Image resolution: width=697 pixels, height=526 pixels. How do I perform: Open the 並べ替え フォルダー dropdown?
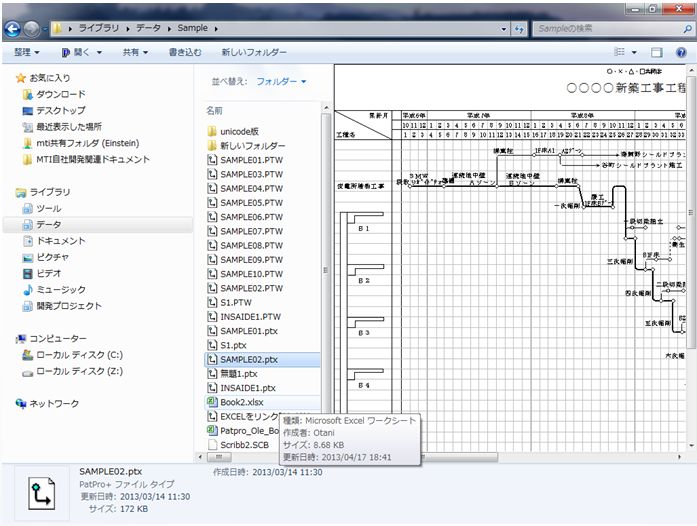coord(281,81)
